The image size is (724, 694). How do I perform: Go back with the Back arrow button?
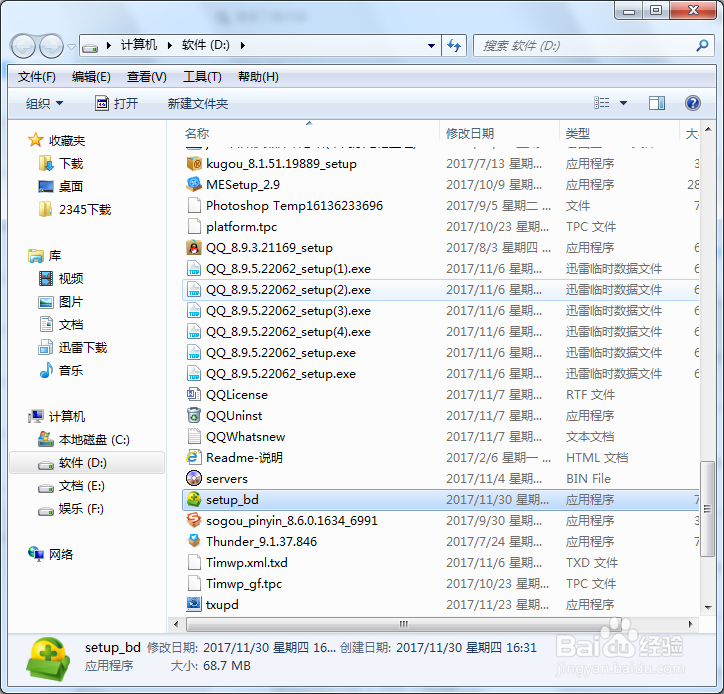[x=23, y=46]
